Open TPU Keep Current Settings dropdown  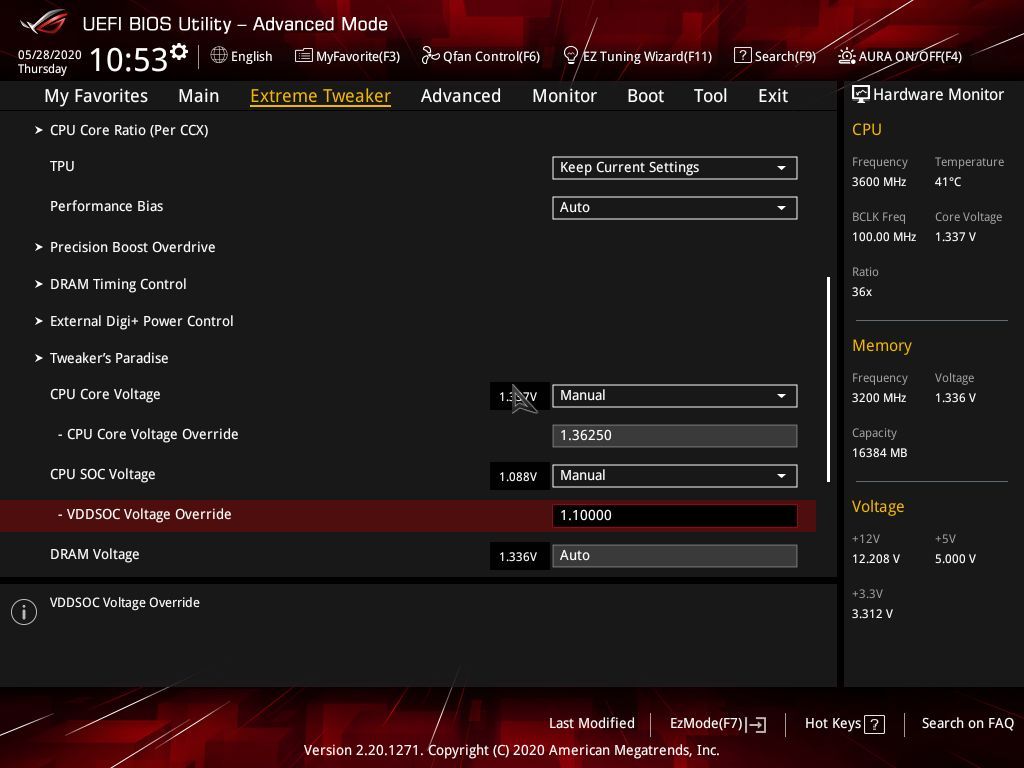pos(675,168)
